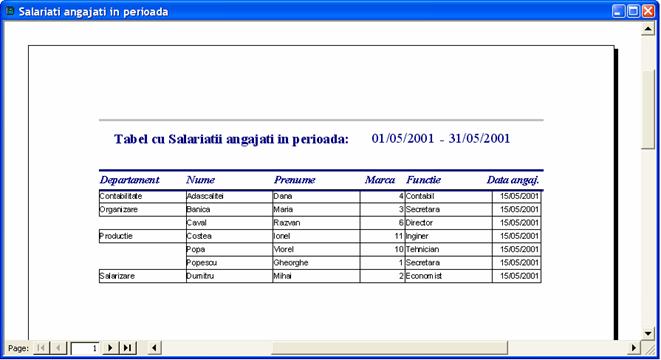Click hire date in Caval's row
The image size is (661, 360).
pyautogui.click(x=519, y=223)
